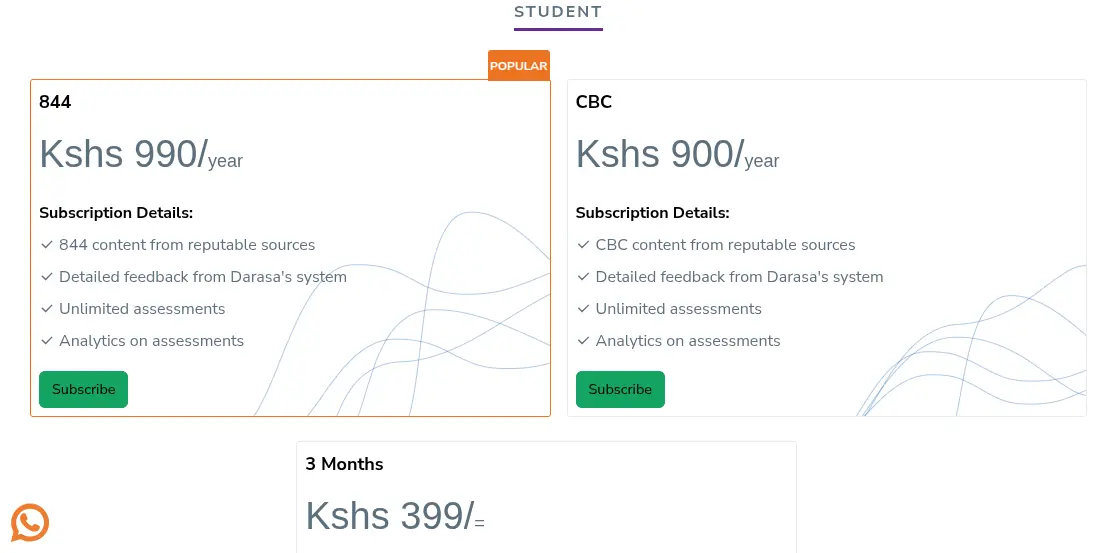The height and width of the screenshot is (553, 1112).
Task: Open the WhatsApp chat icon
Action: 30,522
